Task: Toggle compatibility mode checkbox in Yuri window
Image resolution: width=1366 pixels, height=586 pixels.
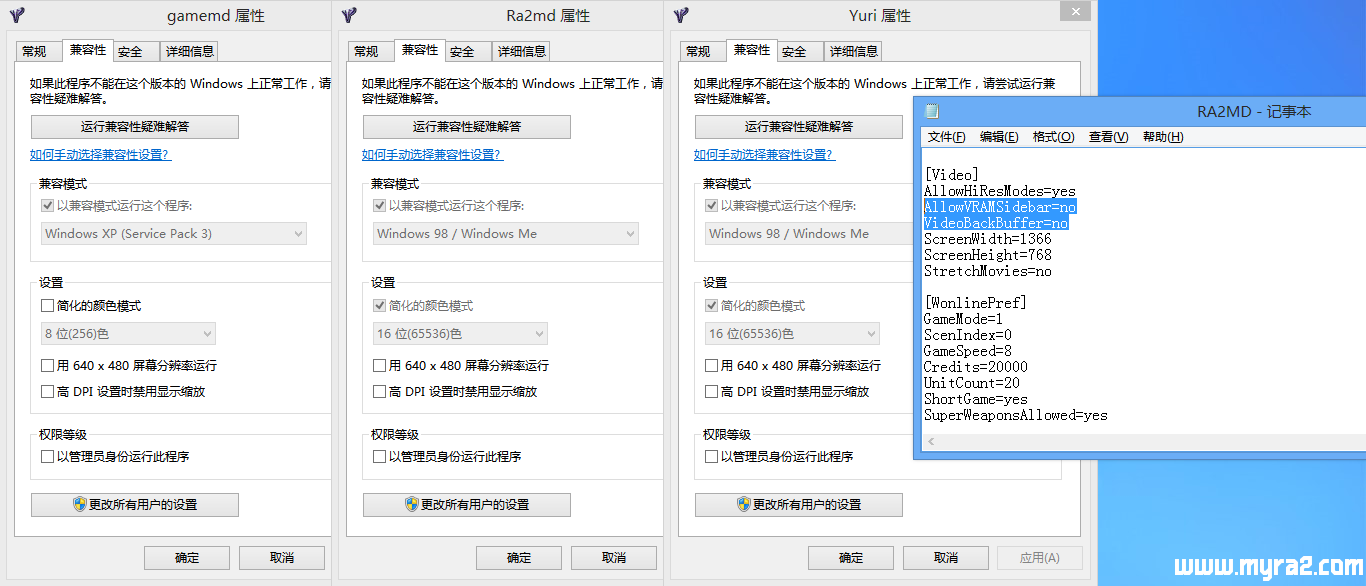Action: pyautogui.click(x=711, y=206)
